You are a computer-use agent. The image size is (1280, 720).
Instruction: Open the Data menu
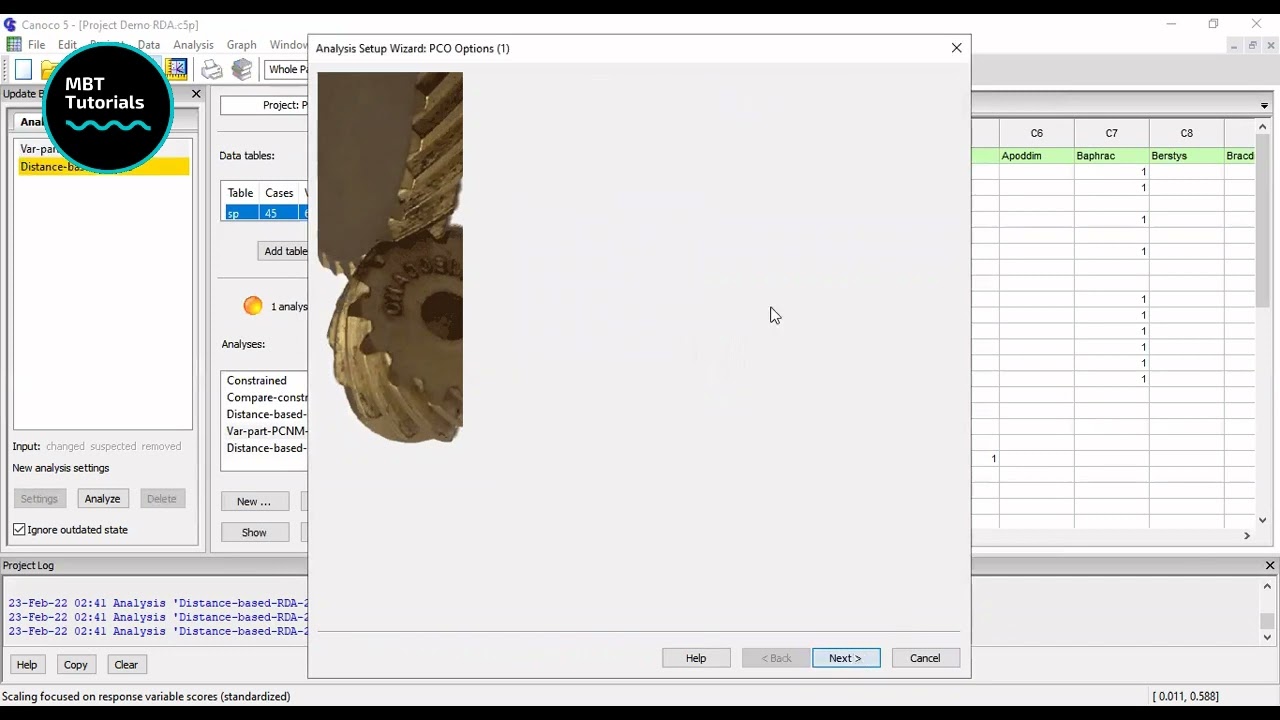149,45
